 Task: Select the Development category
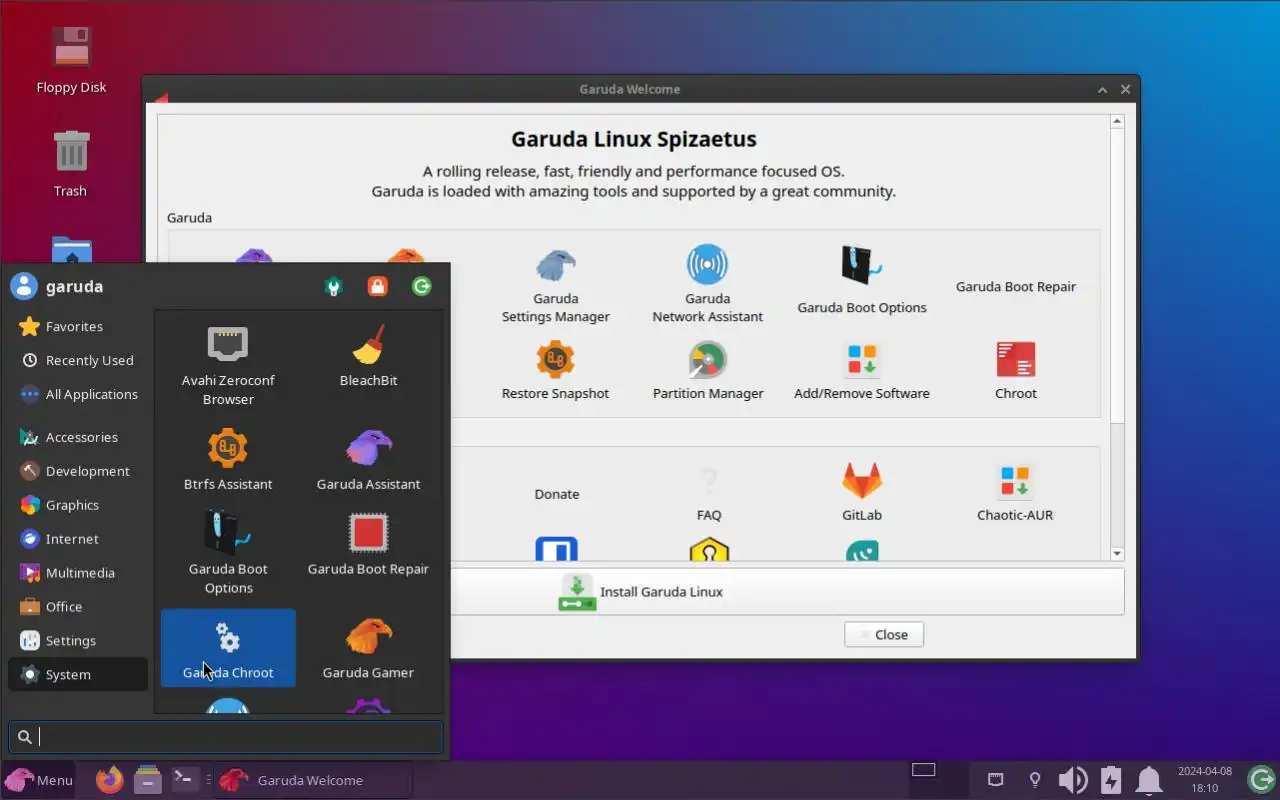[78, 472]
